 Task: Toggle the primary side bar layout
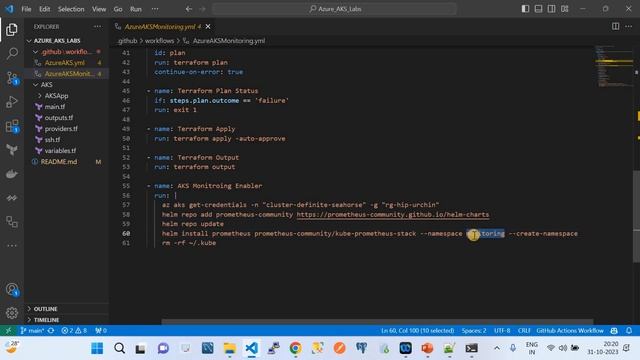tap(525, 9)
